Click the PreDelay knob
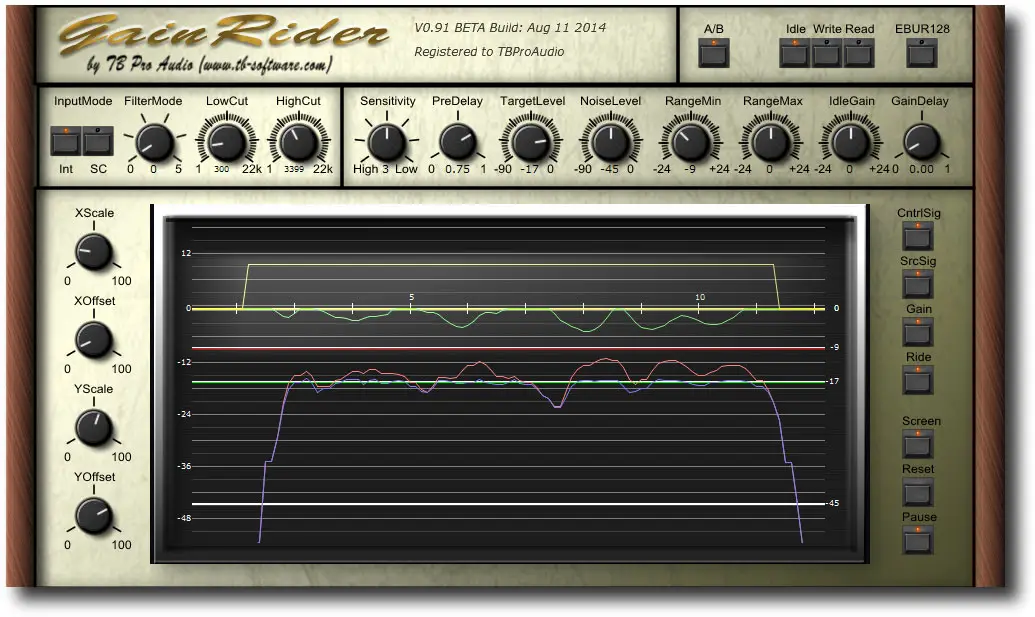 click(457, 142)
